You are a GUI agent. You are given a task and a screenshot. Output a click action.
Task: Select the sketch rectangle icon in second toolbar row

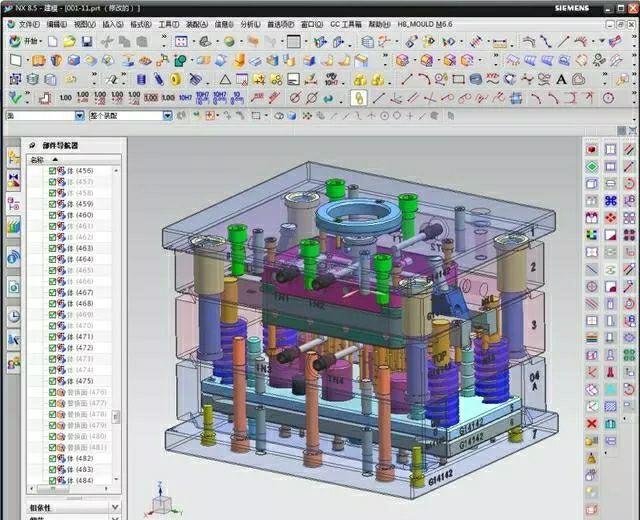(x=15, y=60)
